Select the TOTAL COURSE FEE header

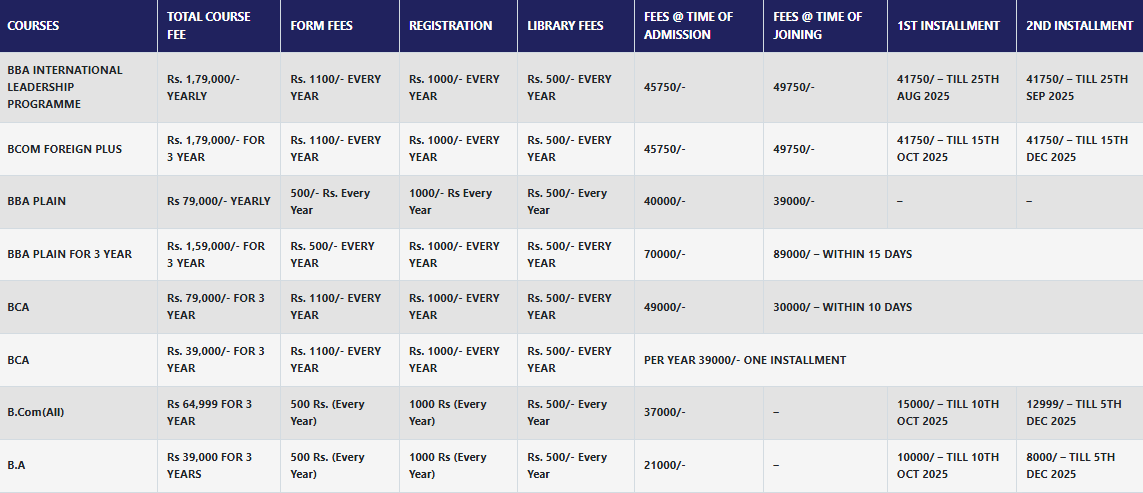(219, 26)
